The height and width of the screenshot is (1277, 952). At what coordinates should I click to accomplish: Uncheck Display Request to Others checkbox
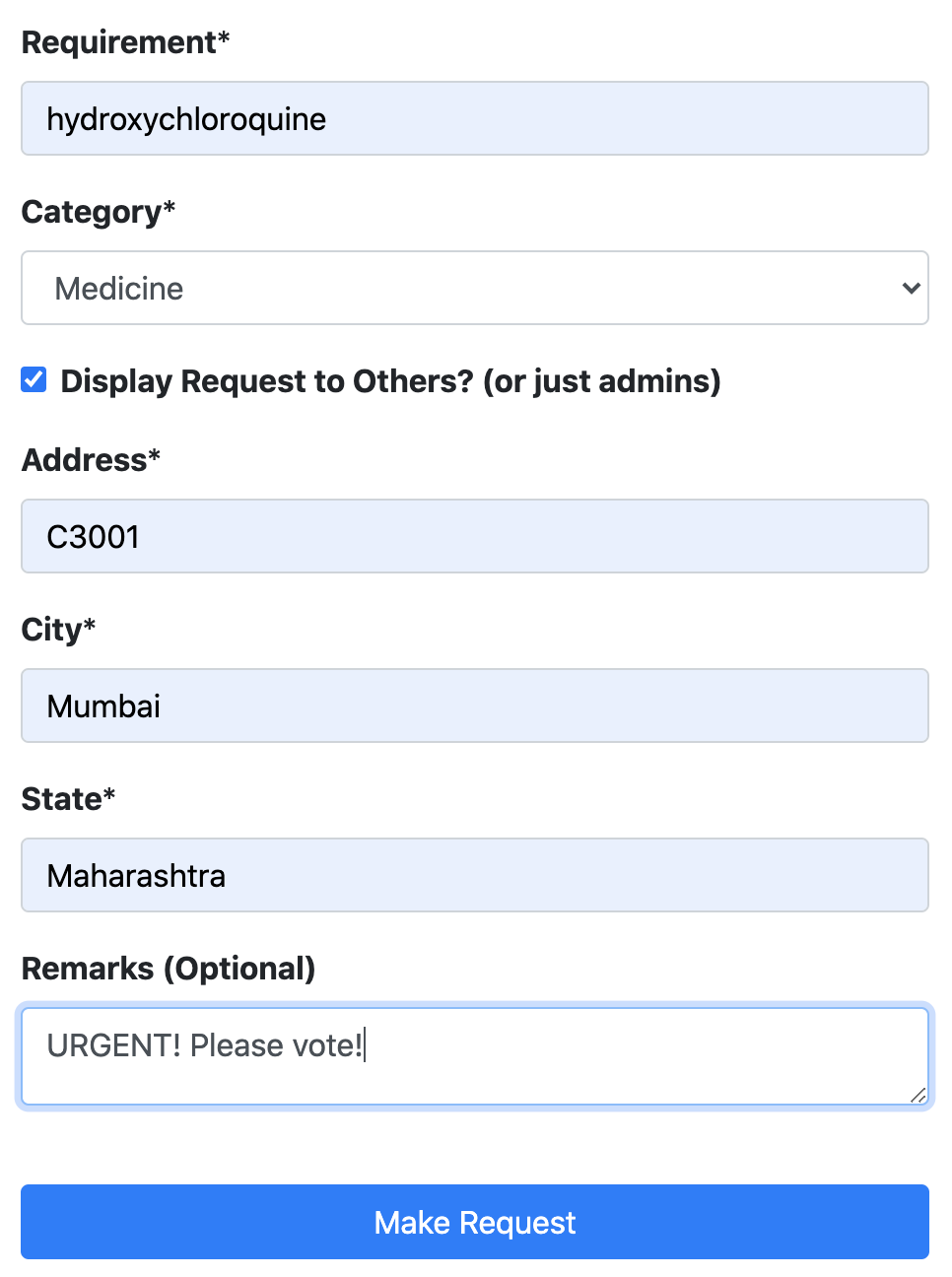[x=34, y=379]
